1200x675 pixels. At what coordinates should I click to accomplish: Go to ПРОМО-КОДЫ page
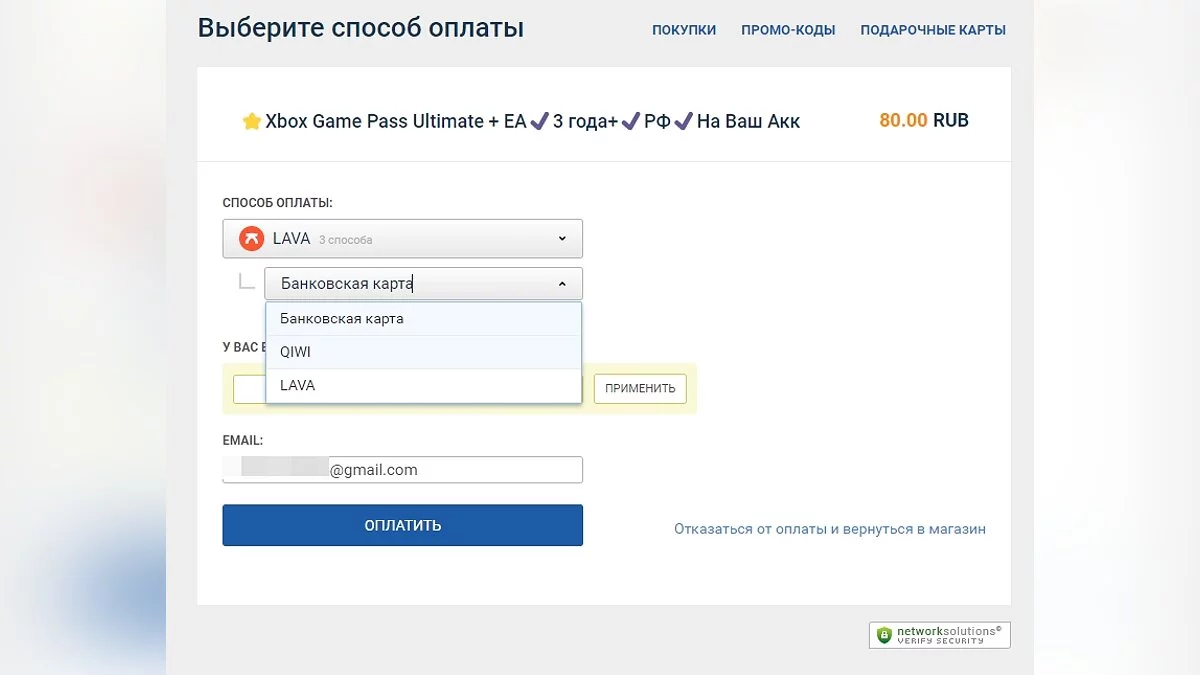click(788, 30)
